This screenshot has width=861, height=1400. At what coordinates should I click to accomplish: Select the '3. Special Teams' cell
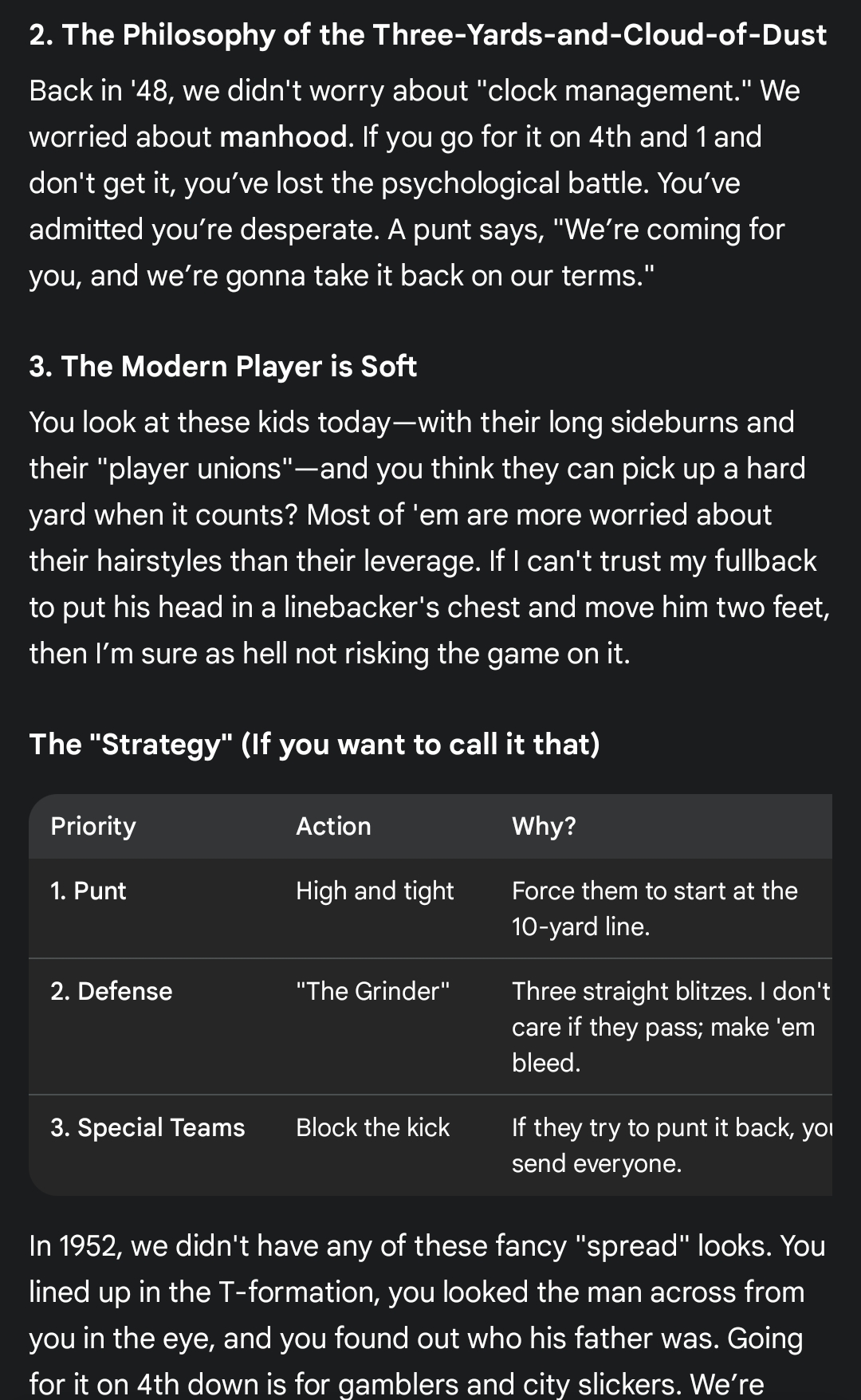click(147, 1127)
